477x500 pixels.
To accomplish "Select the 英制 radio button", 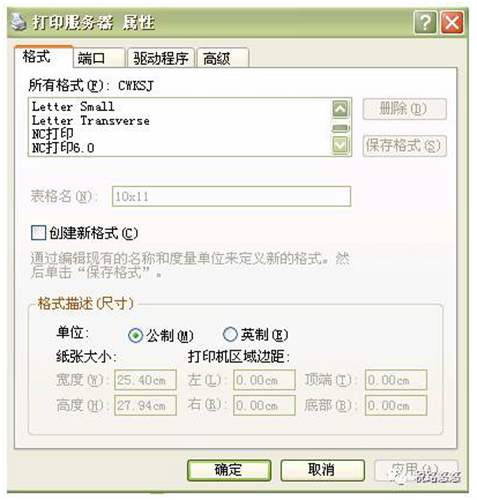I will pos(230,334).
